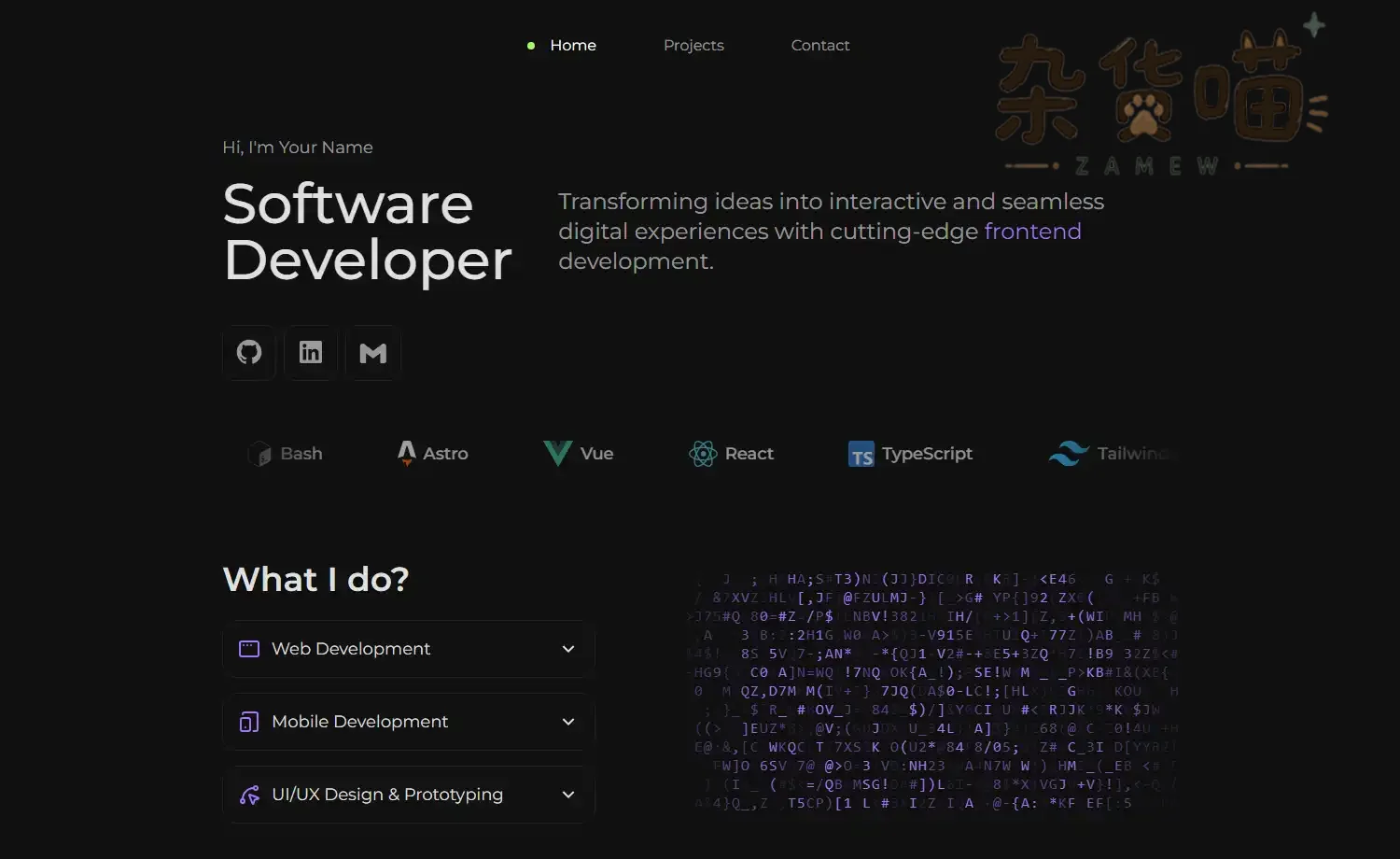Click the Mobile Development device icon

coord(249,722)
